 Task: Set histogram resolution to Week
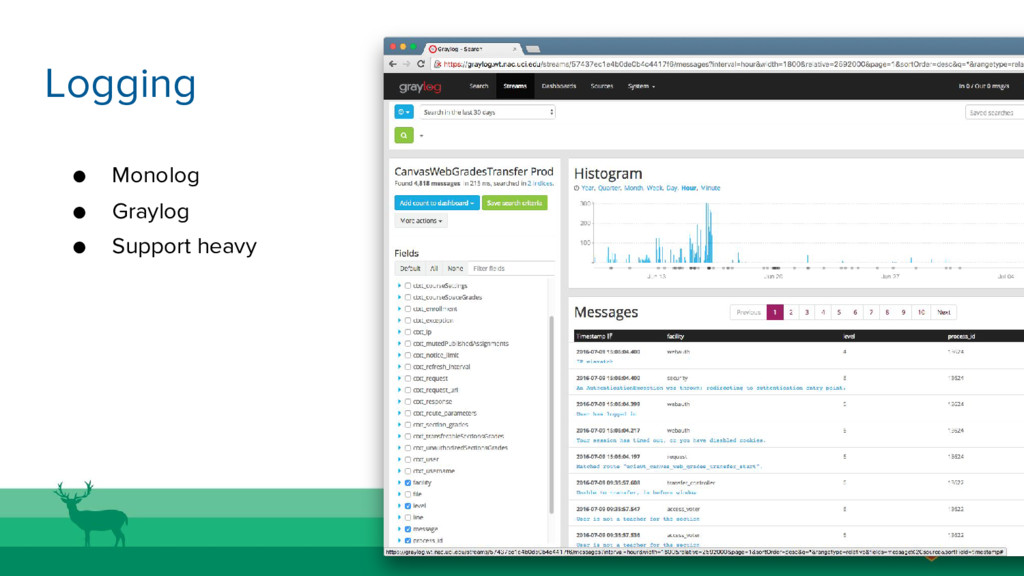tap(654, 188)
